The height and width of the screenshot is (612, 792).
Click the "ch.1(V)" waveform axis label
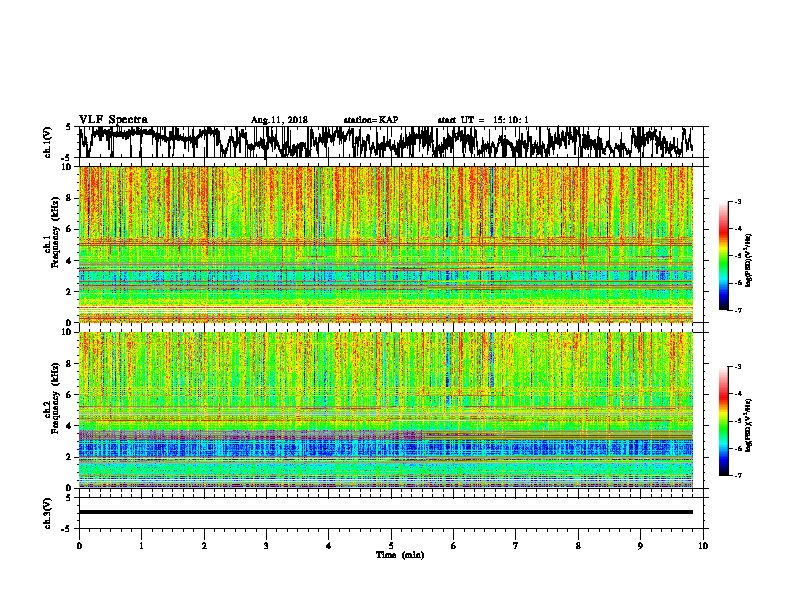click(48, 142)
